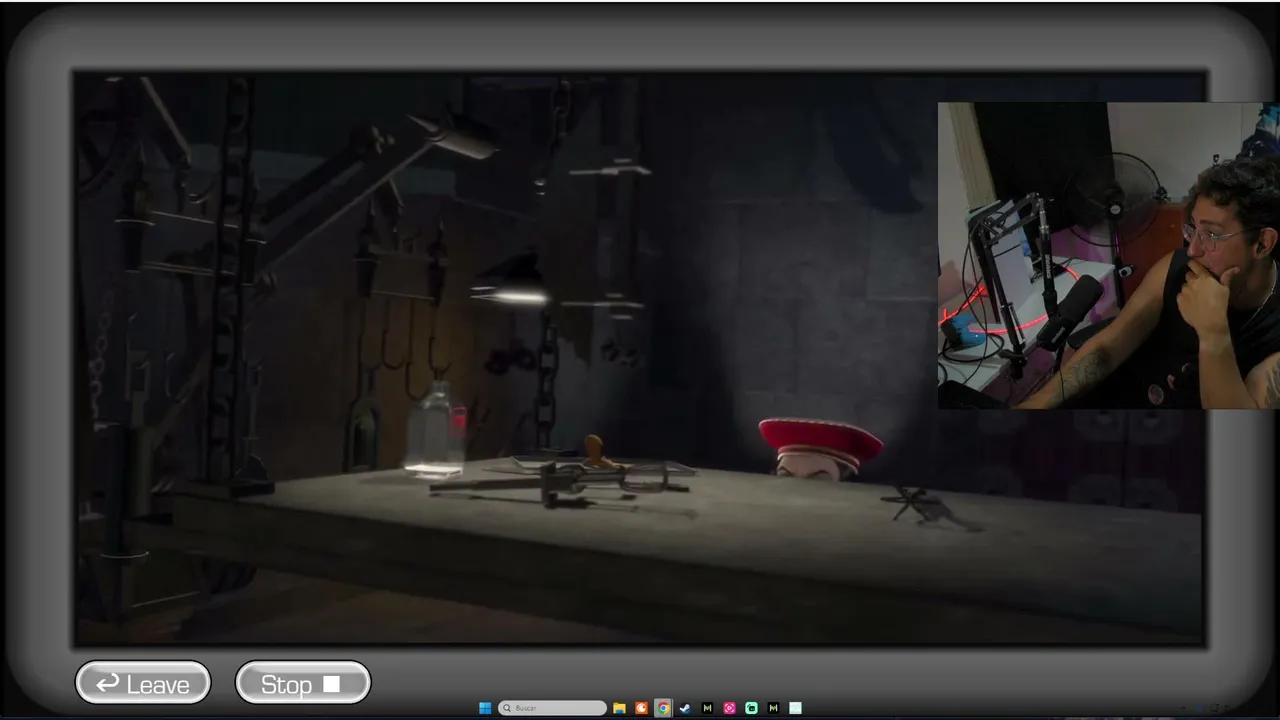Open the green app taskbar icon
Screen dimensions: 1280x720
[x=751, y=708]
